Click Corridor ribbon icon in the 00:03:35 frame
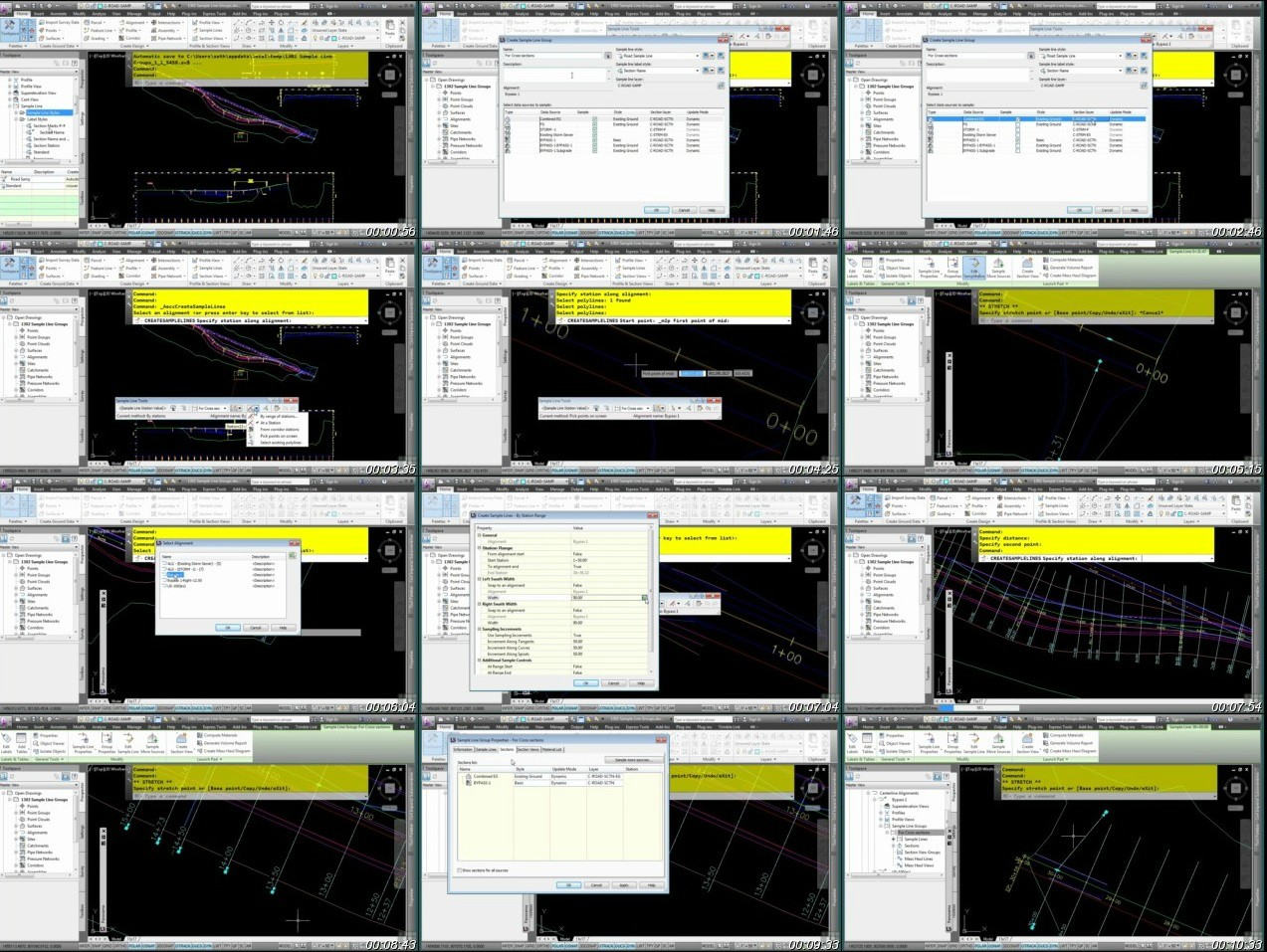 (130, 276)
